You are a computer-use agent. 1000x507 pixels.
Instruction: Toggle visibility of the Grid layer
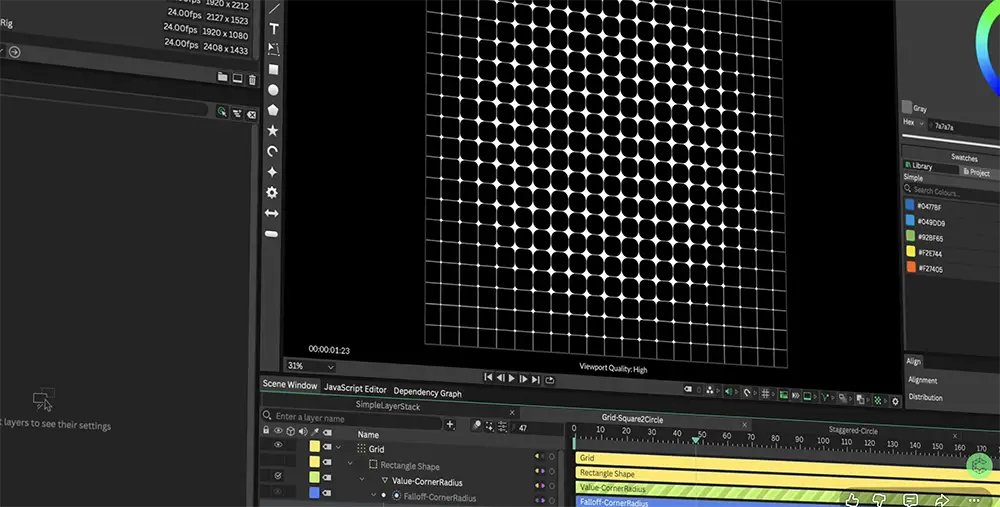[x=278, y=445]
